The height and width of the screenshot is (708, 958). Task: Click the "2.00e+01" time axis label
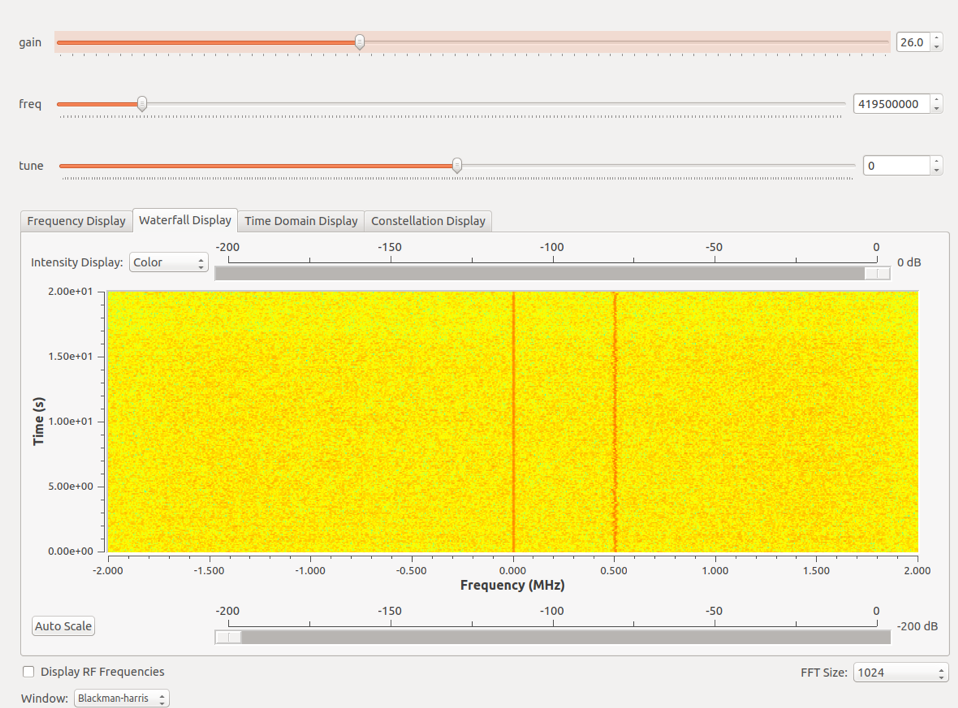pos(71,291)
